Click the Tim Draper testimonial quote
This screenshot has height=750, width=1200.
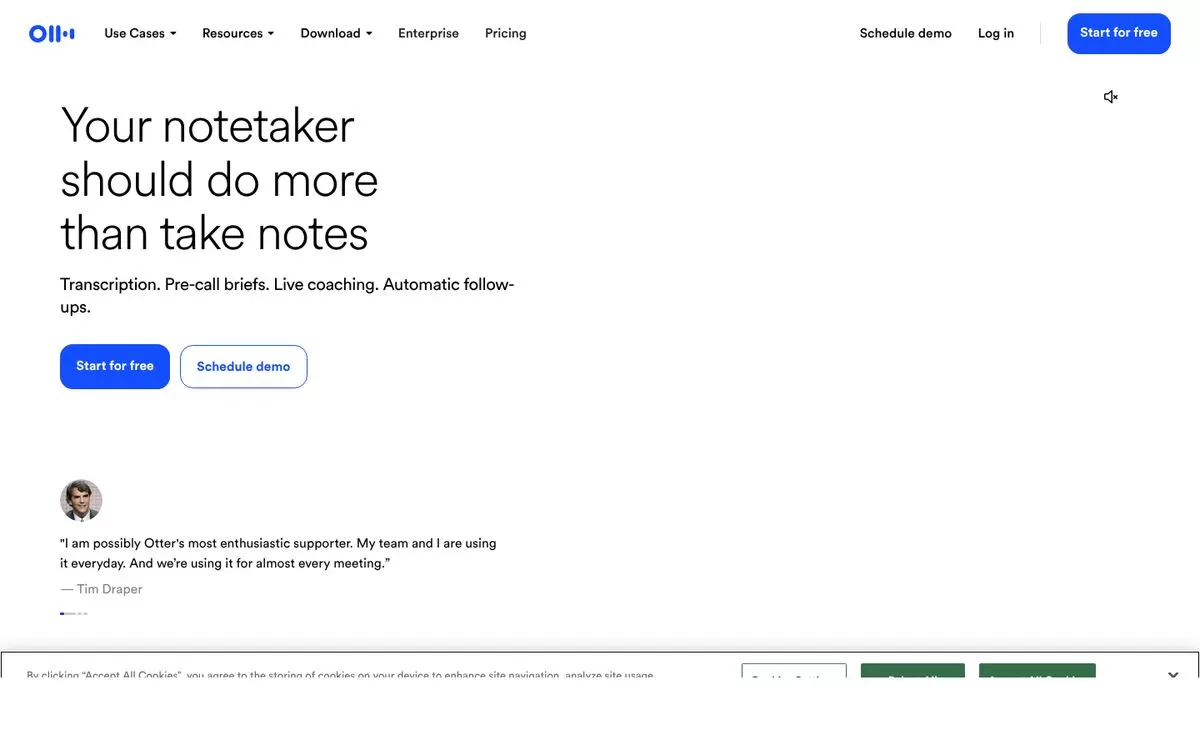pos(278,553)
